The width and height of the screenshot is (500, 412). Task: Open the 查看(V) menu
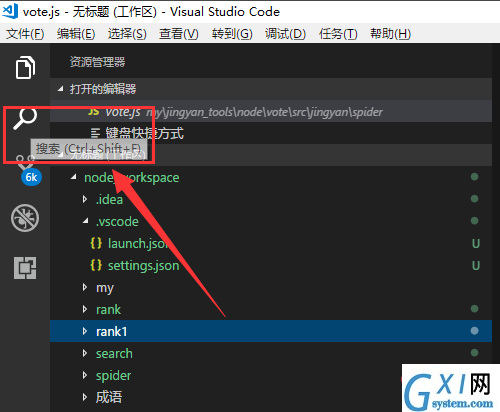(x=179, y=34)
